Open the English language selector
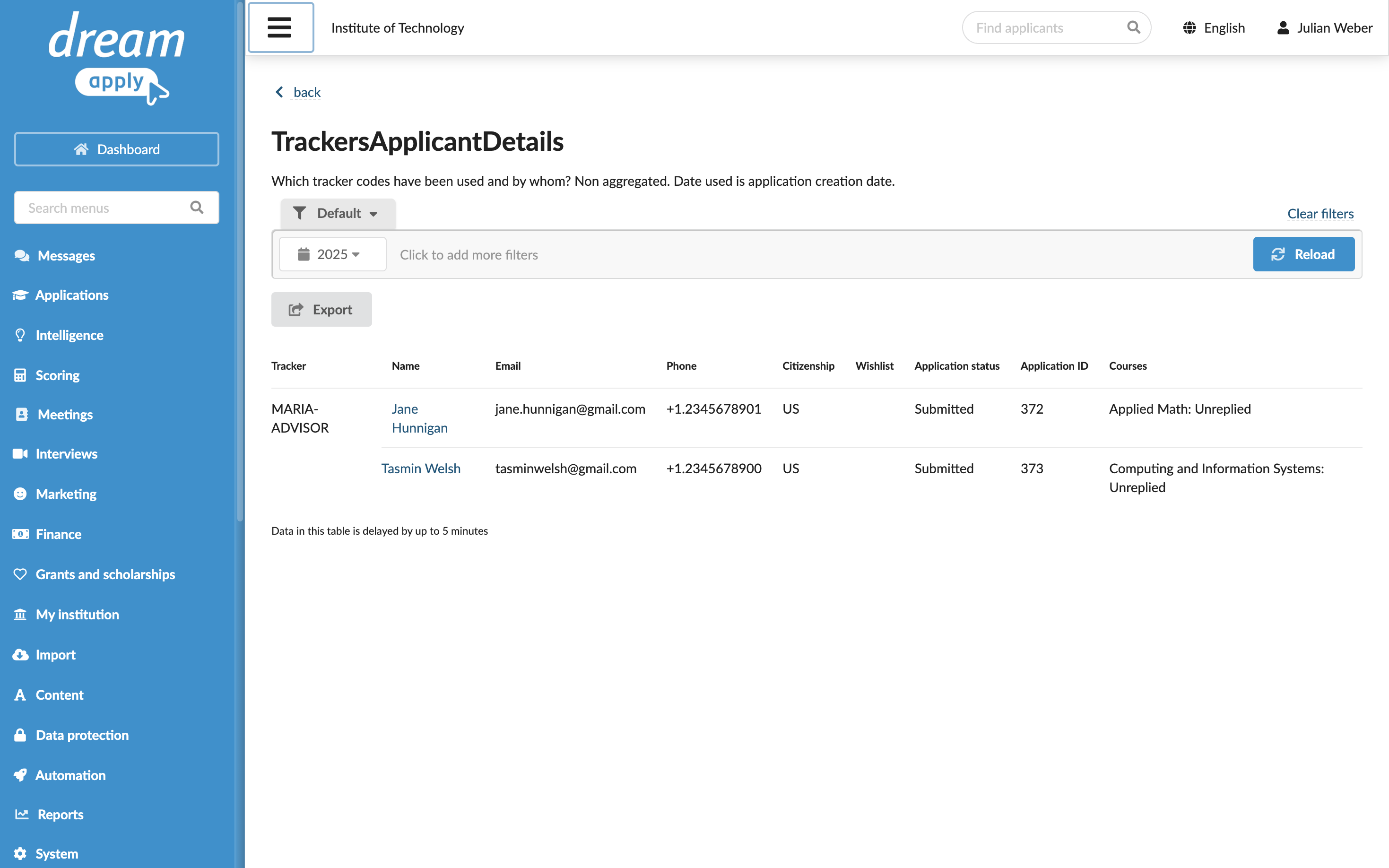This screenshot has height=868, width=1389. pyautogui.click(x=1214, y=27)
